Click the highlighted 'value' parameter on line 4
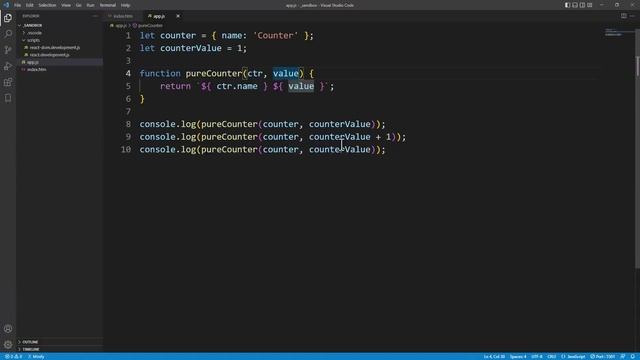The width and height of the screenshot is (640, 360). (x=286, y=73)
